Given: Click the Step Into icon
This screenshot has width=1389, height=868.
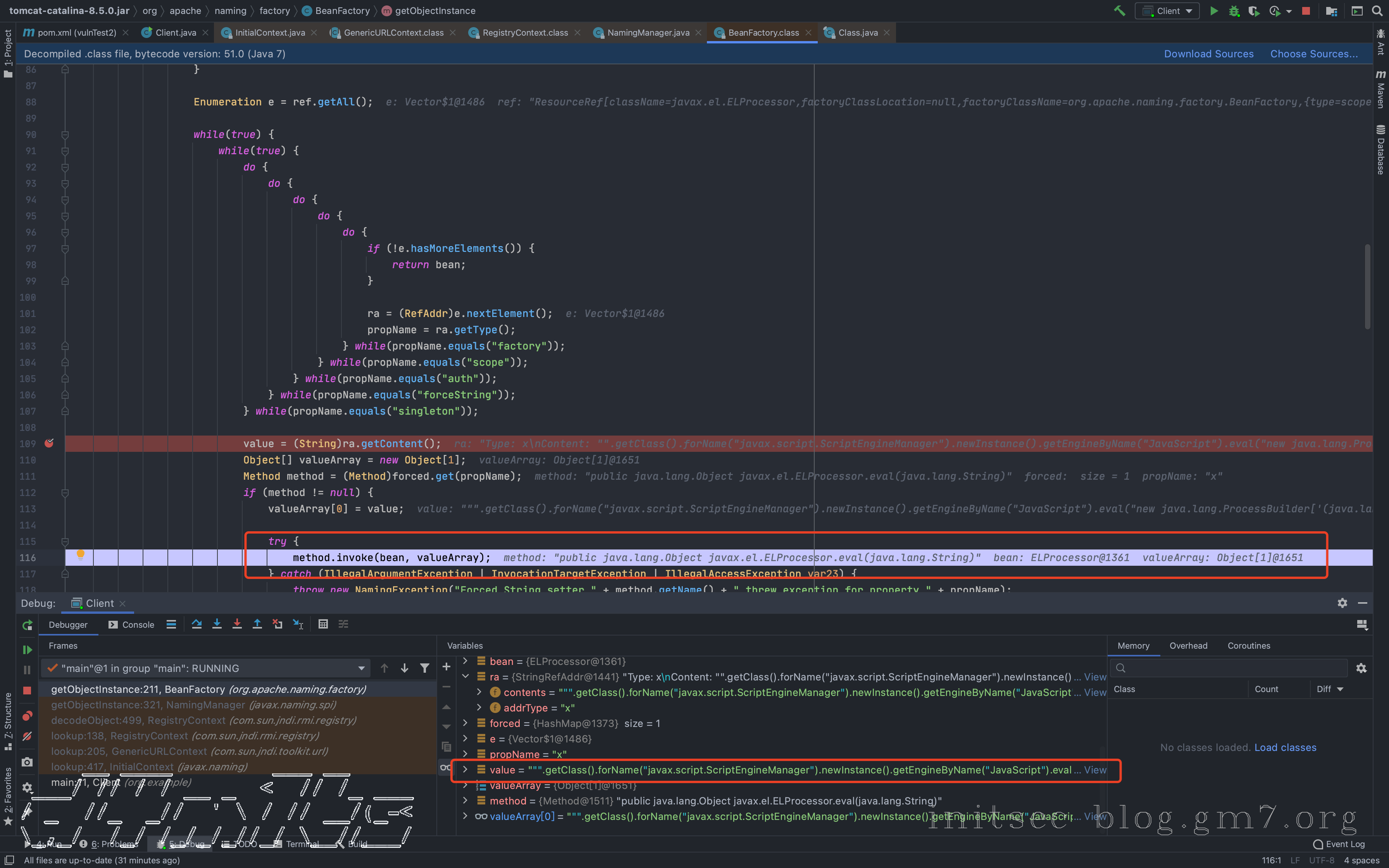Looking at the screenshot, I should pyautogui.click(x=217, y=624).
